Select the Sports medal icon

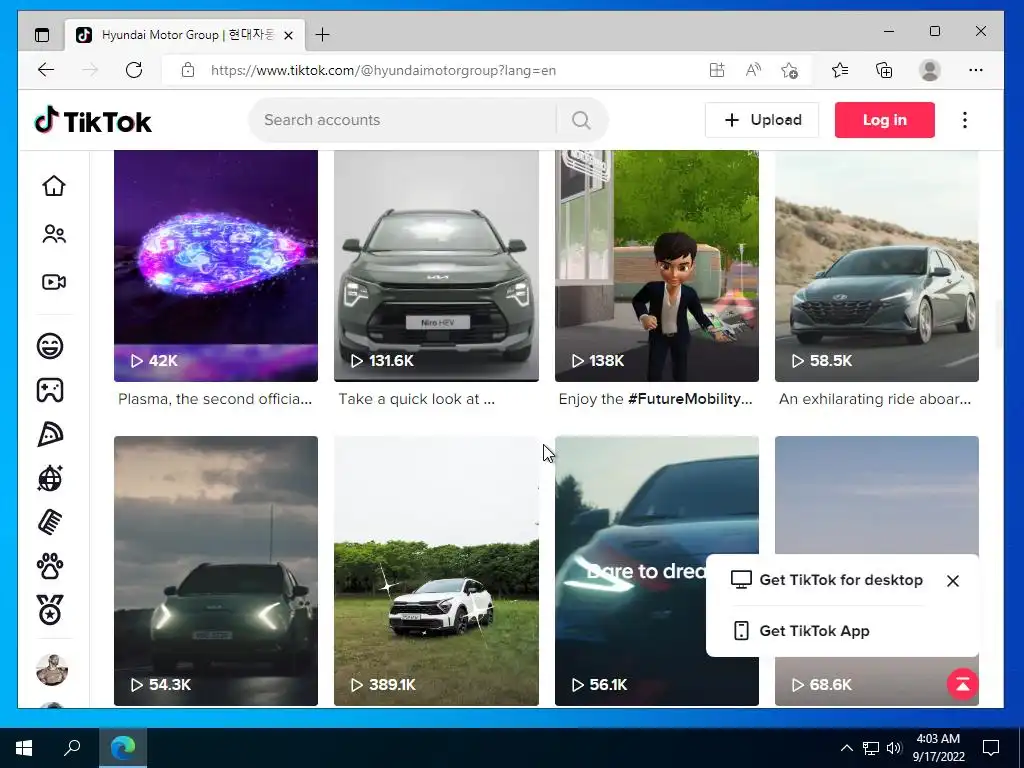(x=50, y=610)
